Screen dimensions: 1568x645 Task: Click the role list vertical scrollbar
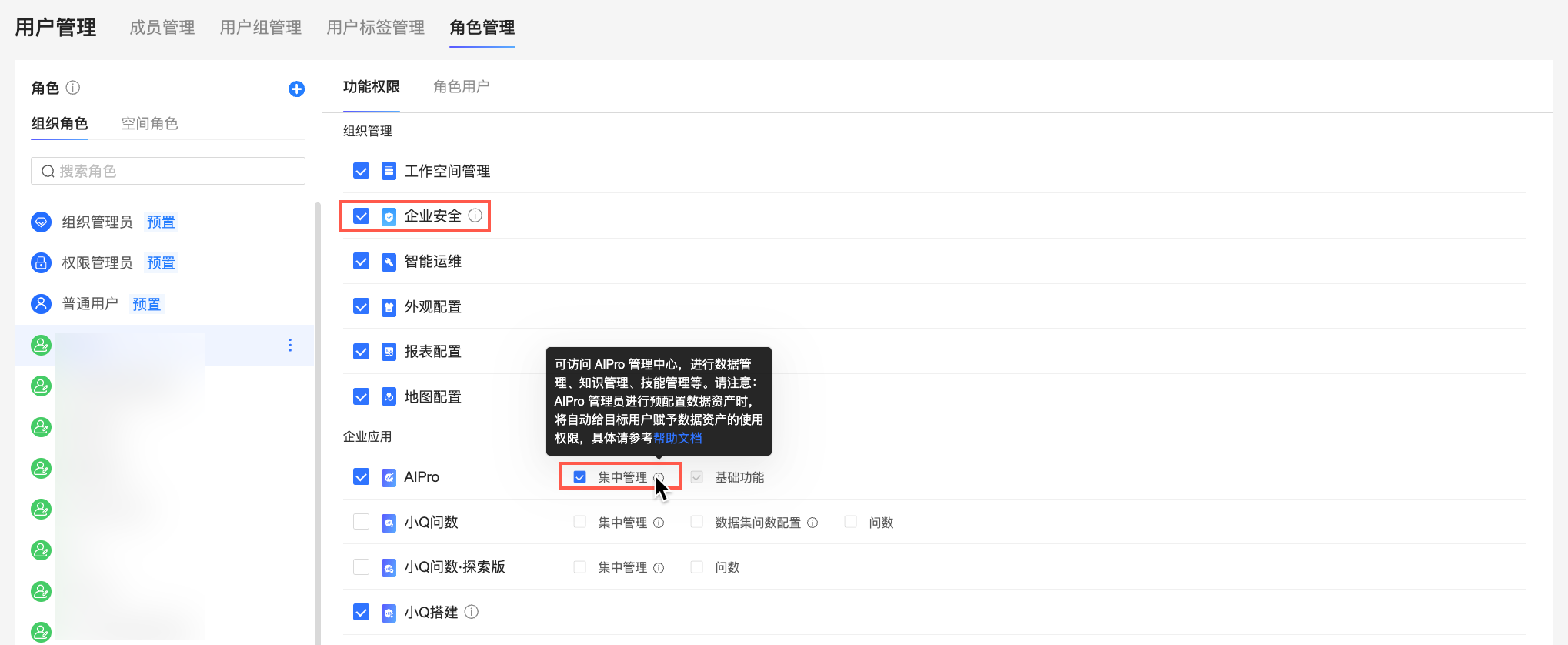pos(317,423)
